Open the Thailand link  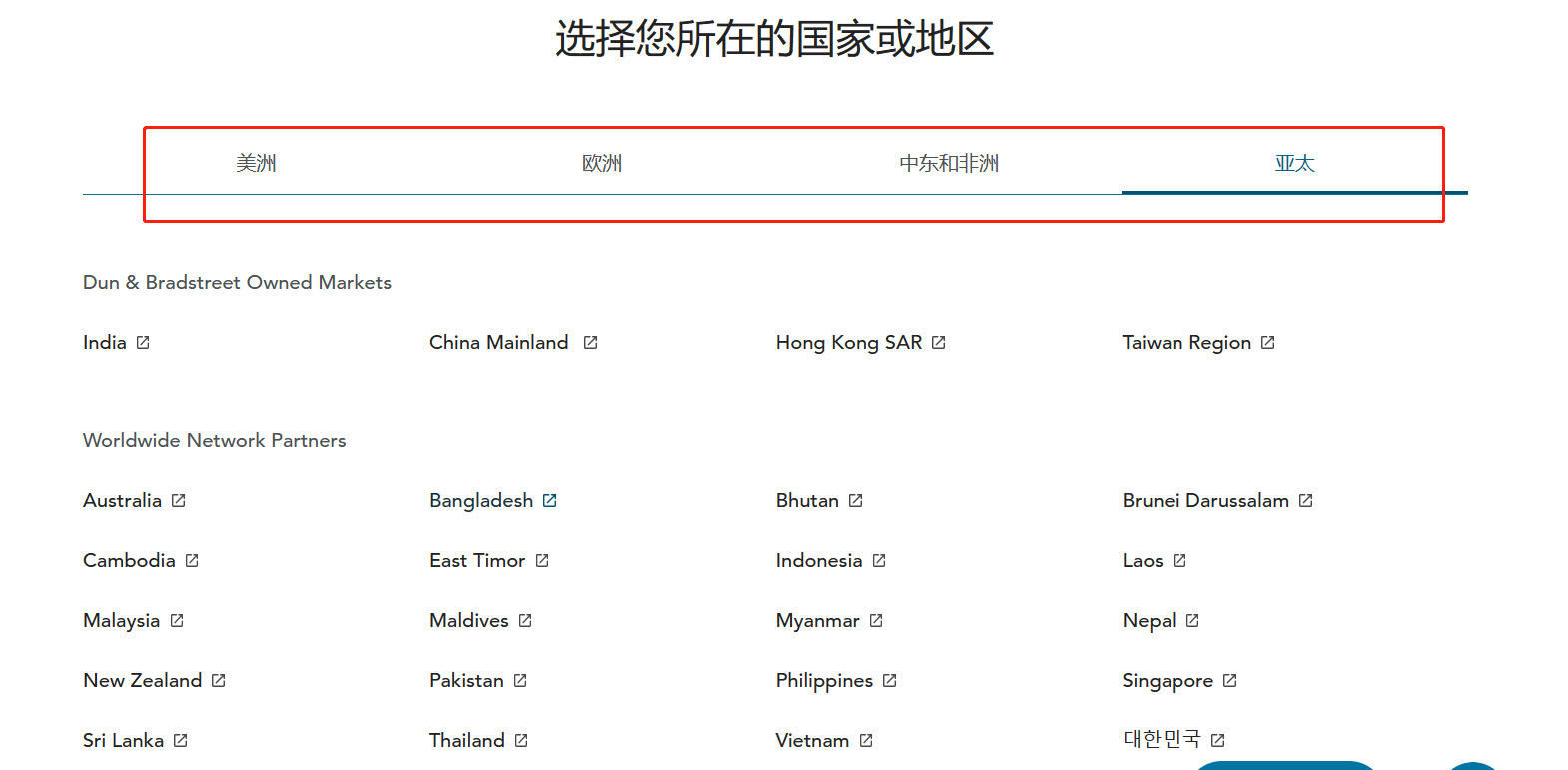pyautogui.click(x=466, y=740)
